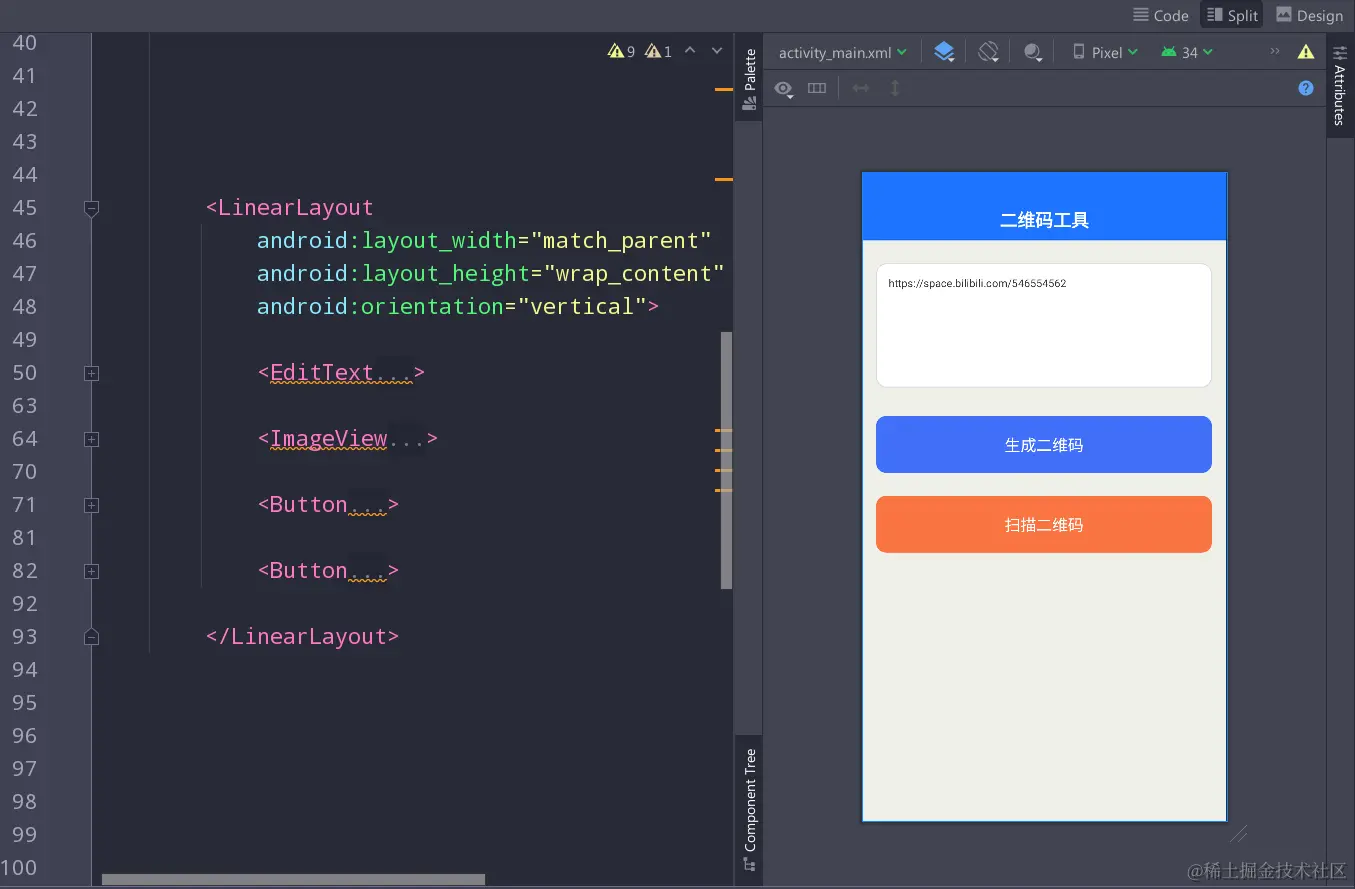1355x889 pixels.
Task: Open the night mode / UI mode selector
Action: point(1033,53)
